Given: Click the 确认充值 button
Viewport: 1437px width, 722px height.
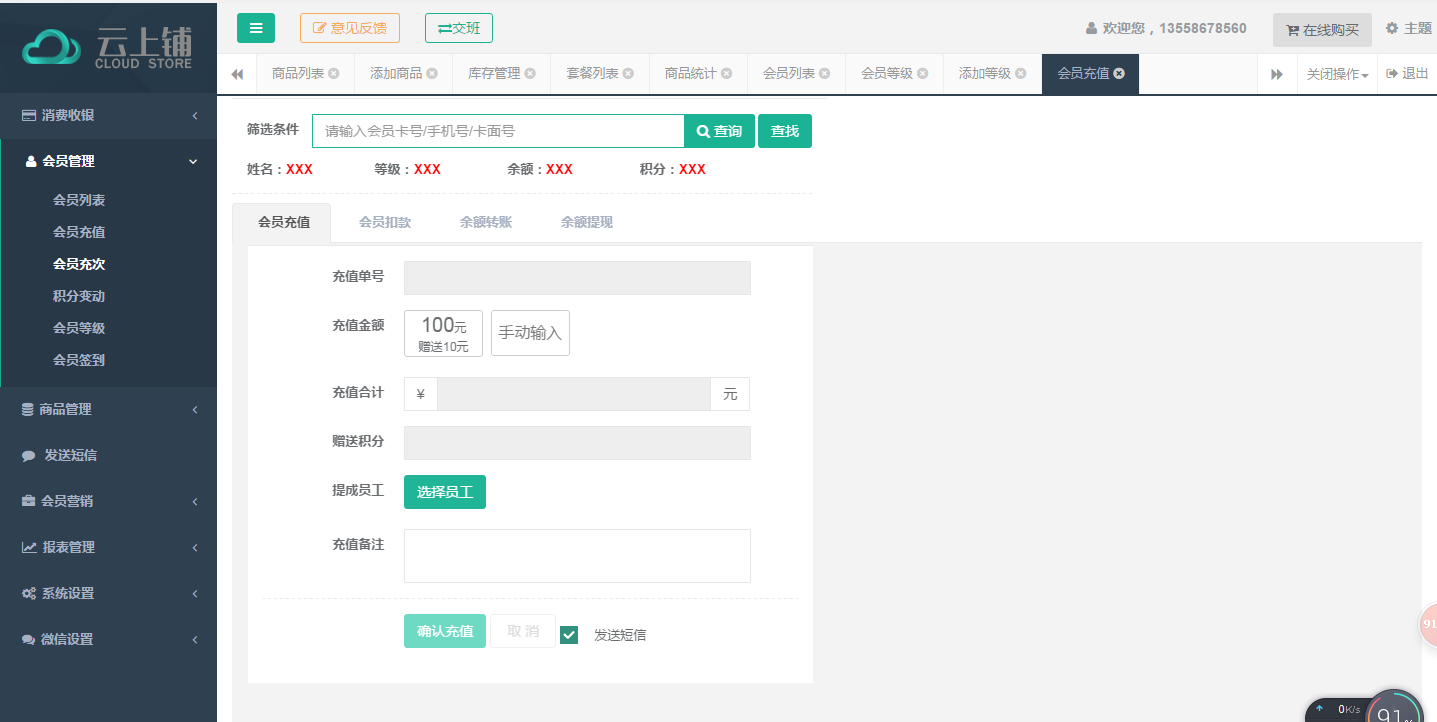Looking at the screenshot, I should (x=445, y=631).
